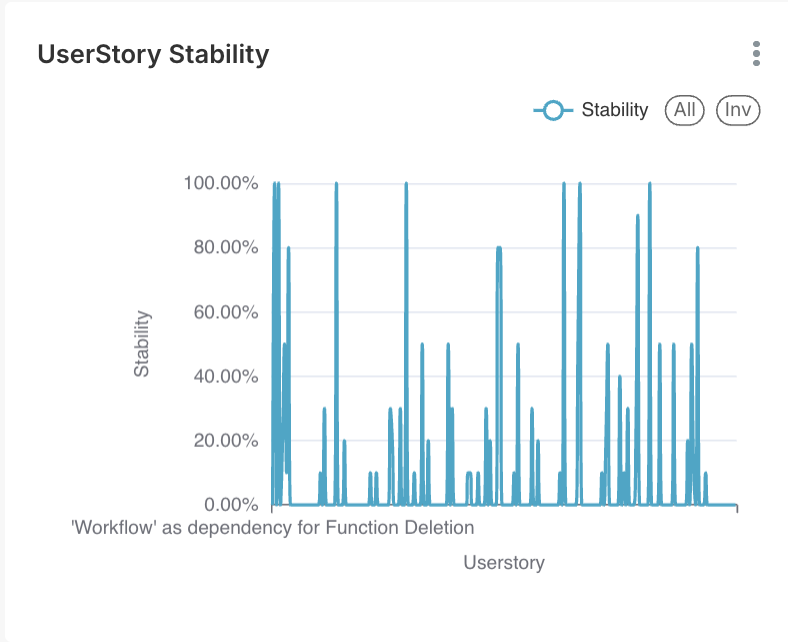Image resolution: width=788 pixels, height=642 pixels.
Task: Click the Stability legend circle marker
Action: tap(552, 110)
